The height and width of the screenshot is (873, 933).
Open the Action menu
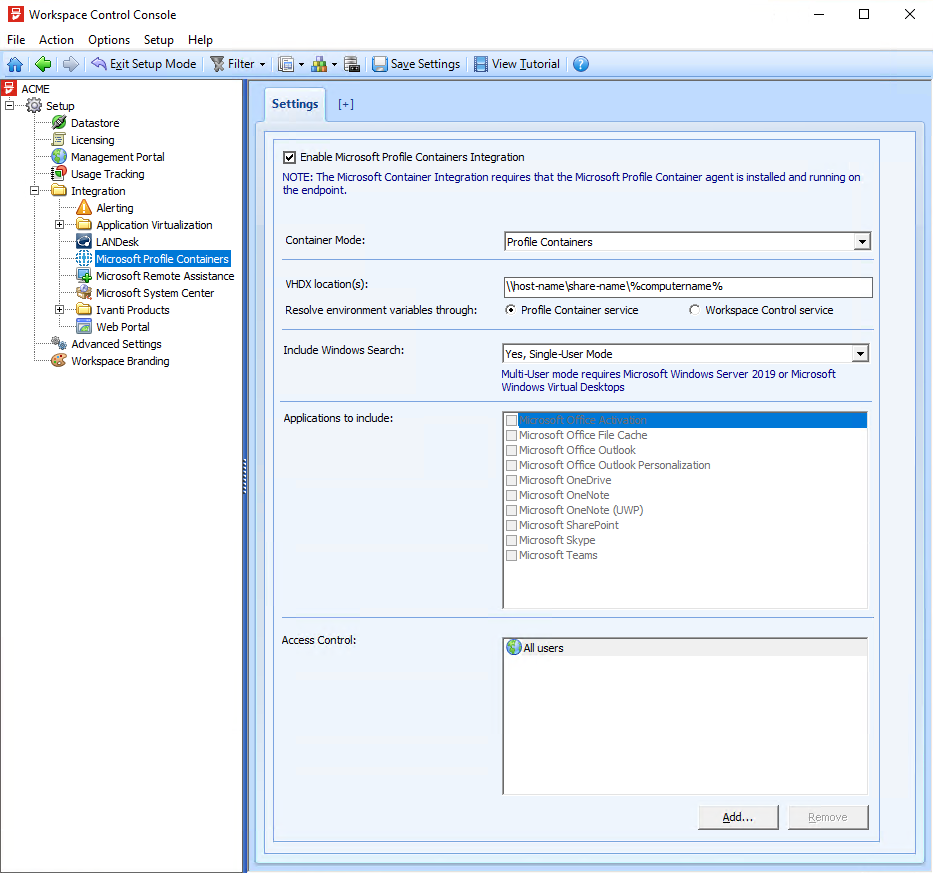point(56,40)
